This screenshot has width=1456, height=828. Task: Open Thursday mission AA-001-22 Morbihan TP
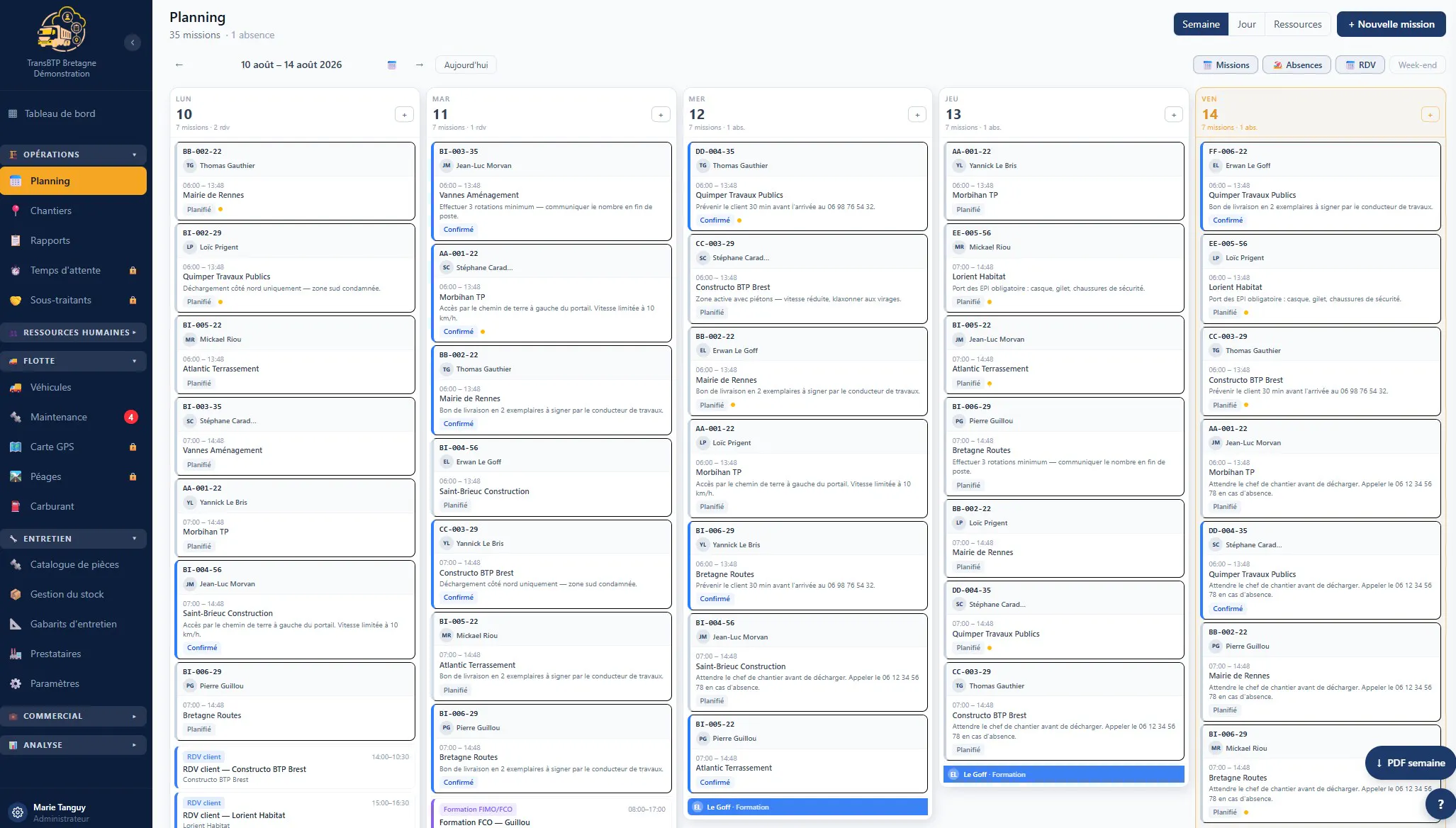click(1064, 181)
